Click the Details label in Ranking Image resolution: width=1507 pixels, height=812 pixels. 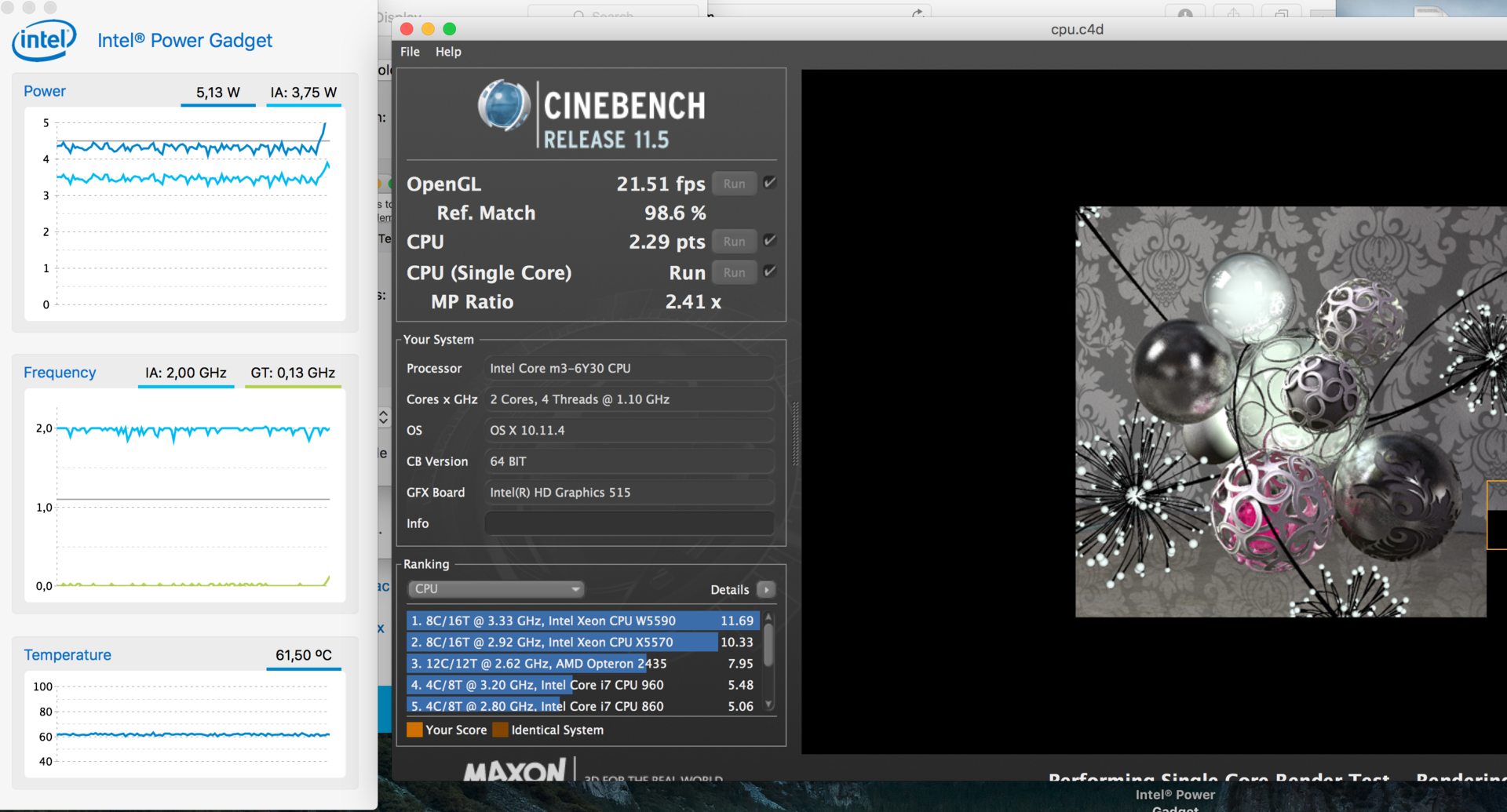click(x=730, y=590)
